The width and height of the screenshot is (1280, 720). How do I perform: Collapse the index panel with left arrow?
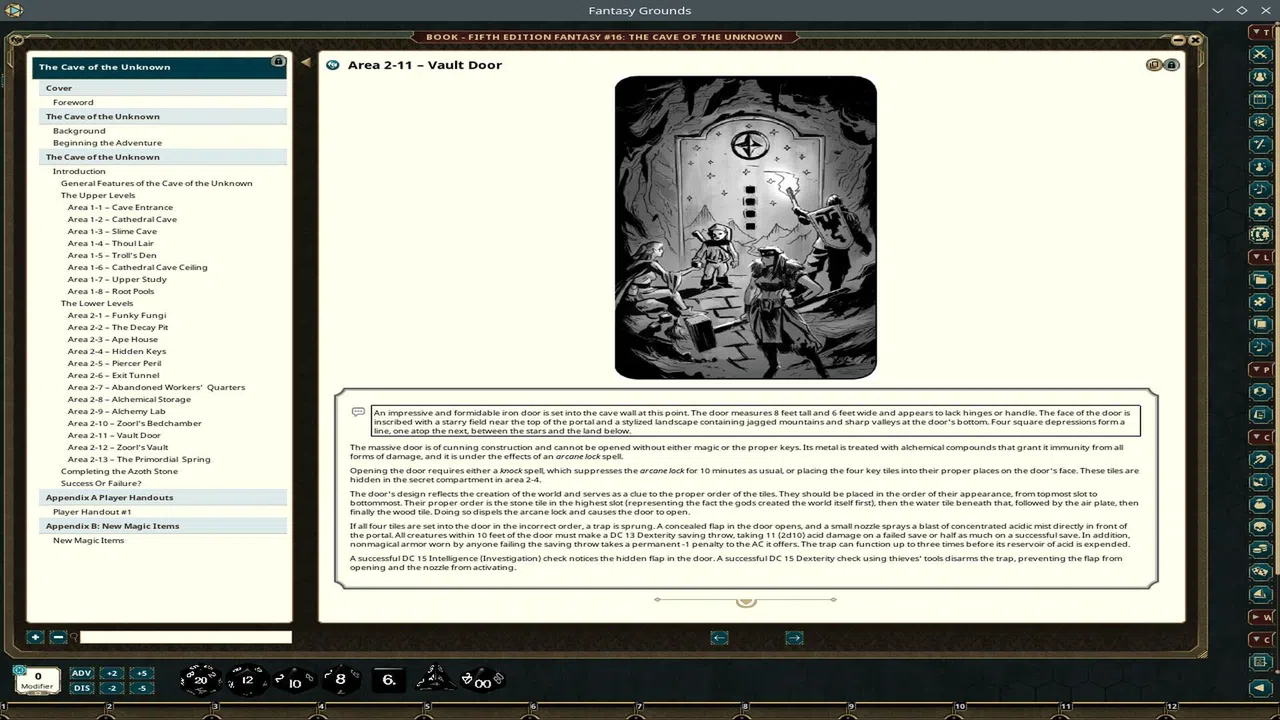[x=306, y=63]
